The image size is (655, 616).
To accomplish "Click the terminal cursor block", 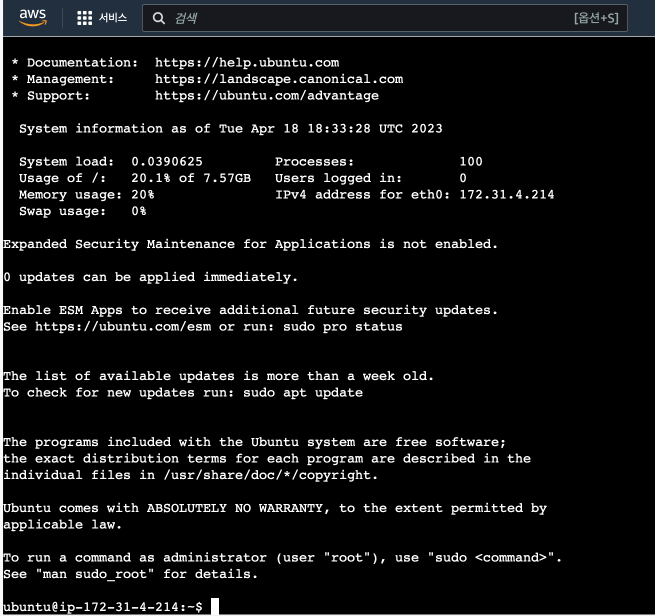I will (x=215, y=607).
